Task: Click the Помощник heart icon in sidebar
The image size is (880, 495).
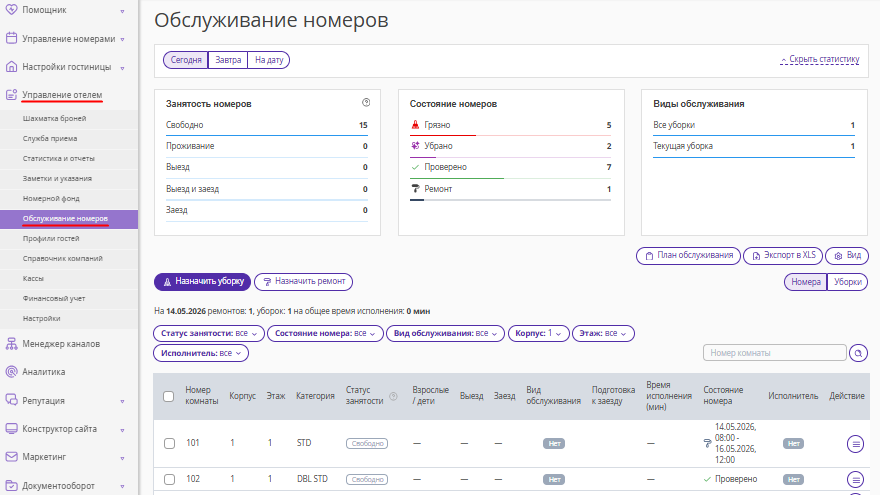Action: click(x=11, y=10)
